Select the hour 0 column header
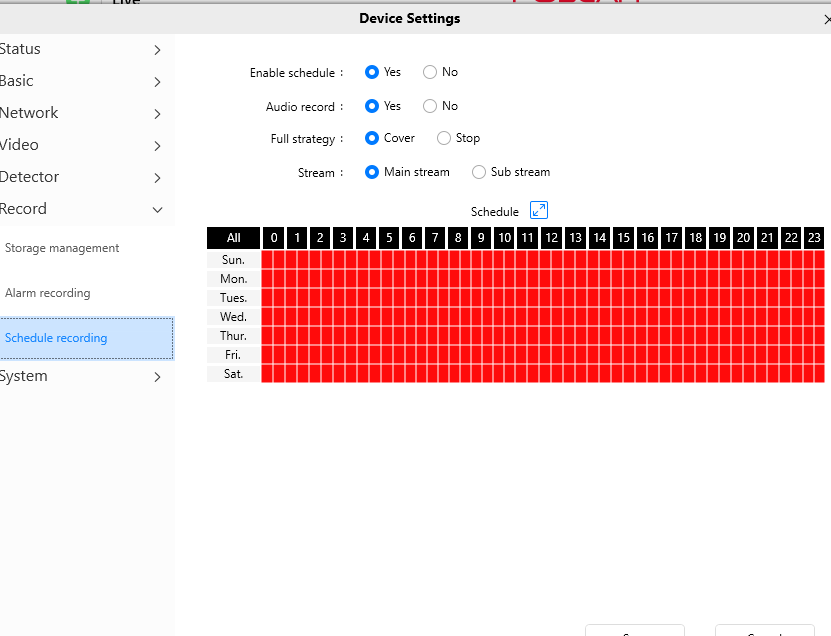The image size is (831, 636). click(x=273, y=238)
